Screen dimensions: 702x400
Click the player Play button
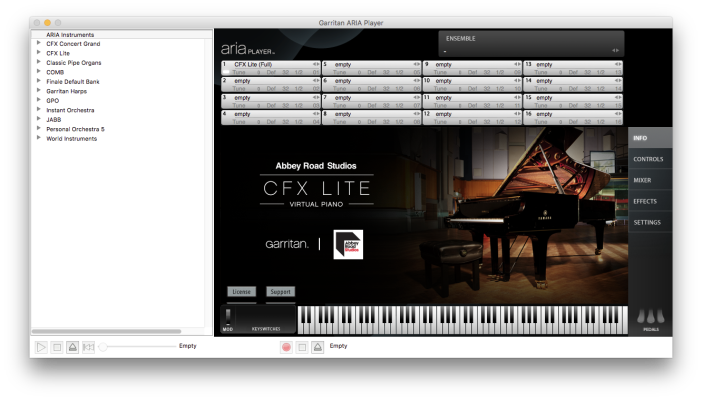click(x=41, y=347)
